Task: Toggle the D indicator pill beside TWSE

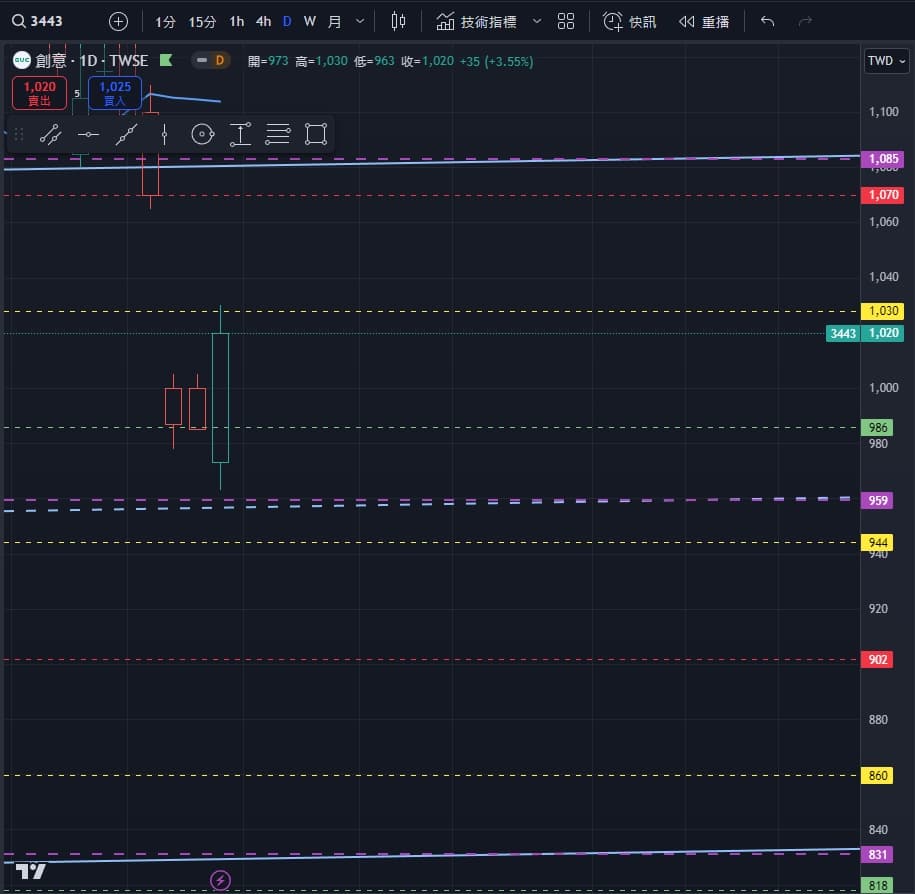Action: tap(210, 60)
